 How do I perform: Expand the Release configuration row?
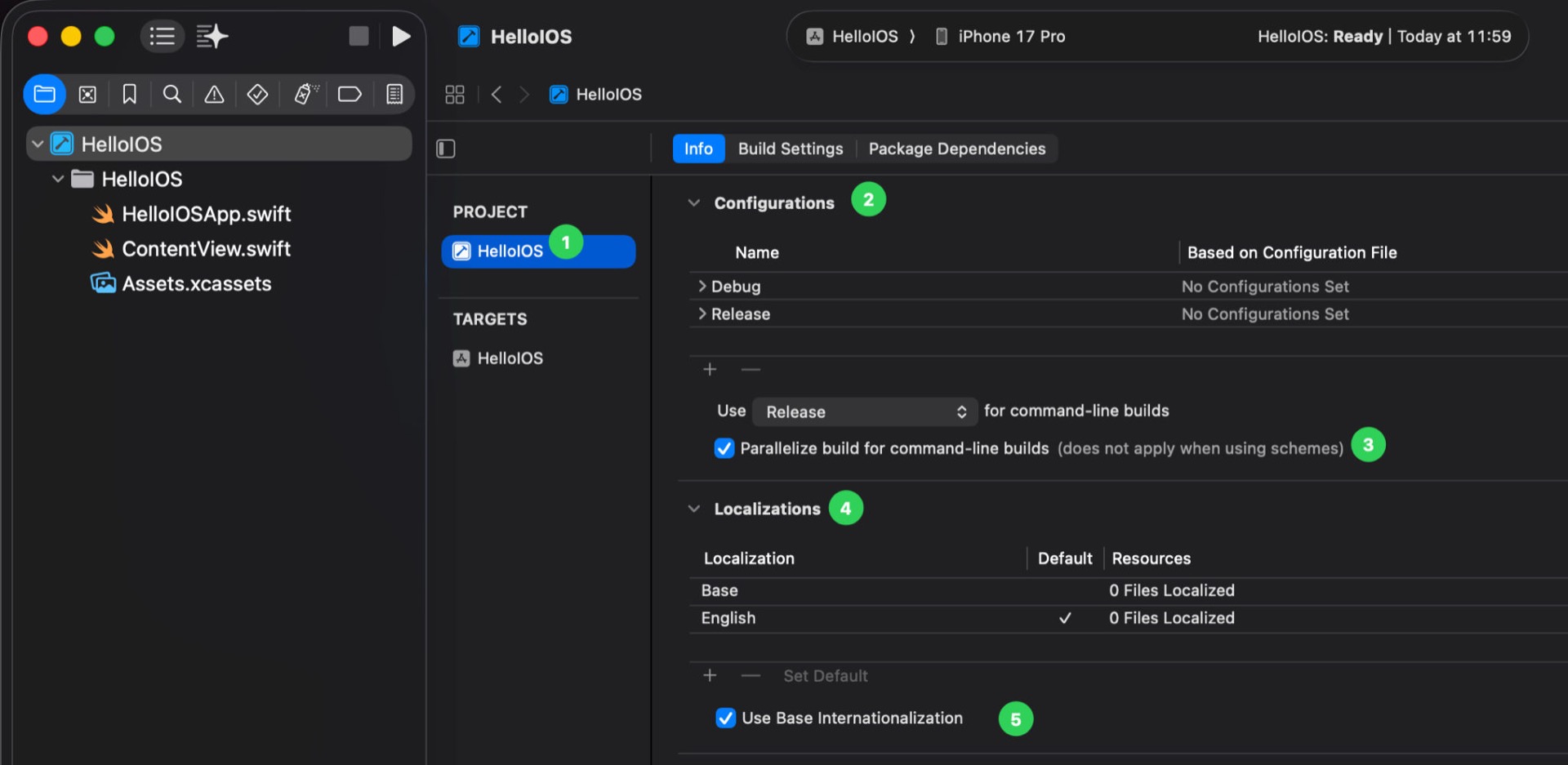tap(702, 314)
